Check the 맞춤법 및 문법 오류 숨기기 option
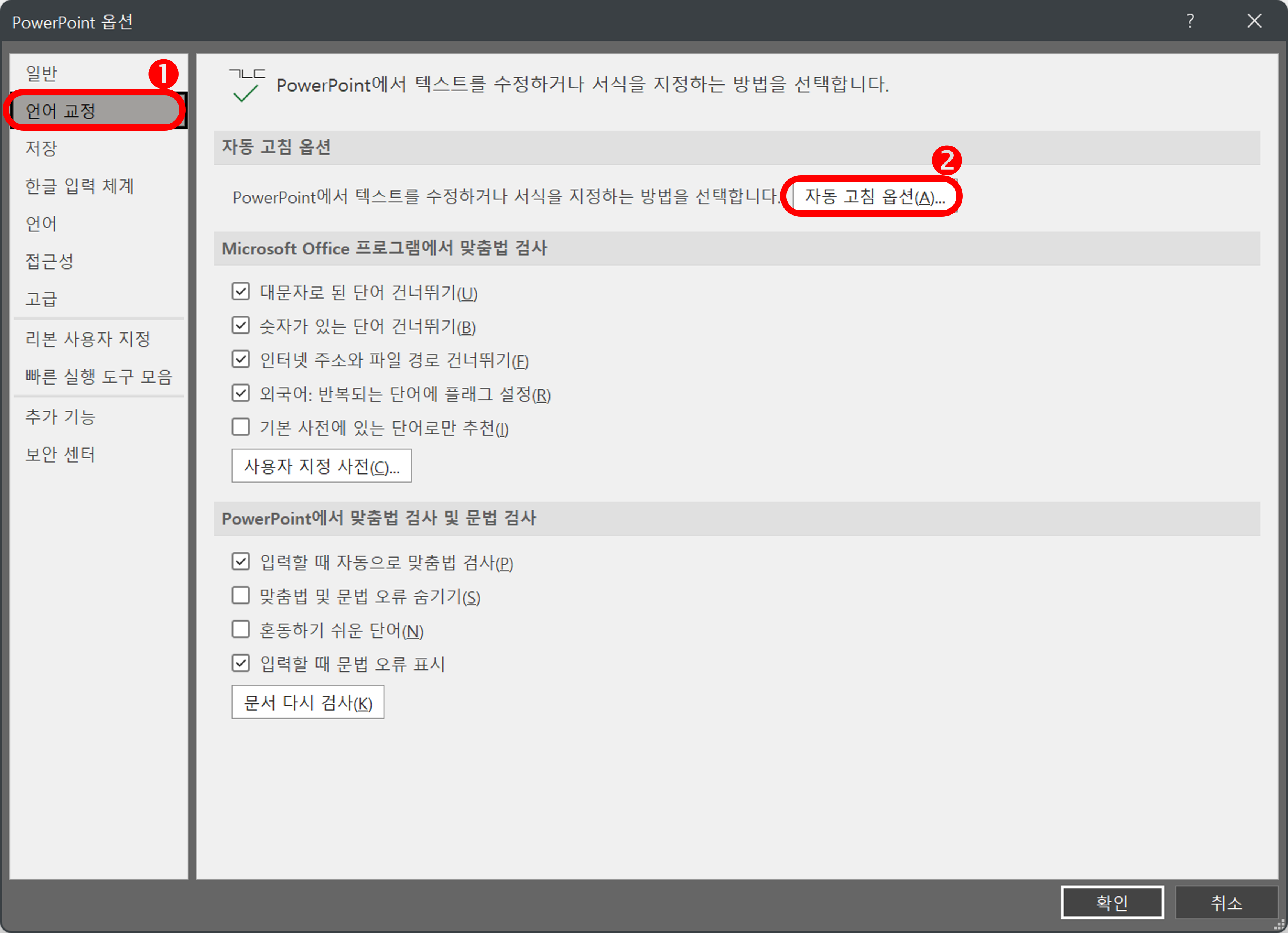Screen dimensions: 1288x933 [x=241, y=595]
